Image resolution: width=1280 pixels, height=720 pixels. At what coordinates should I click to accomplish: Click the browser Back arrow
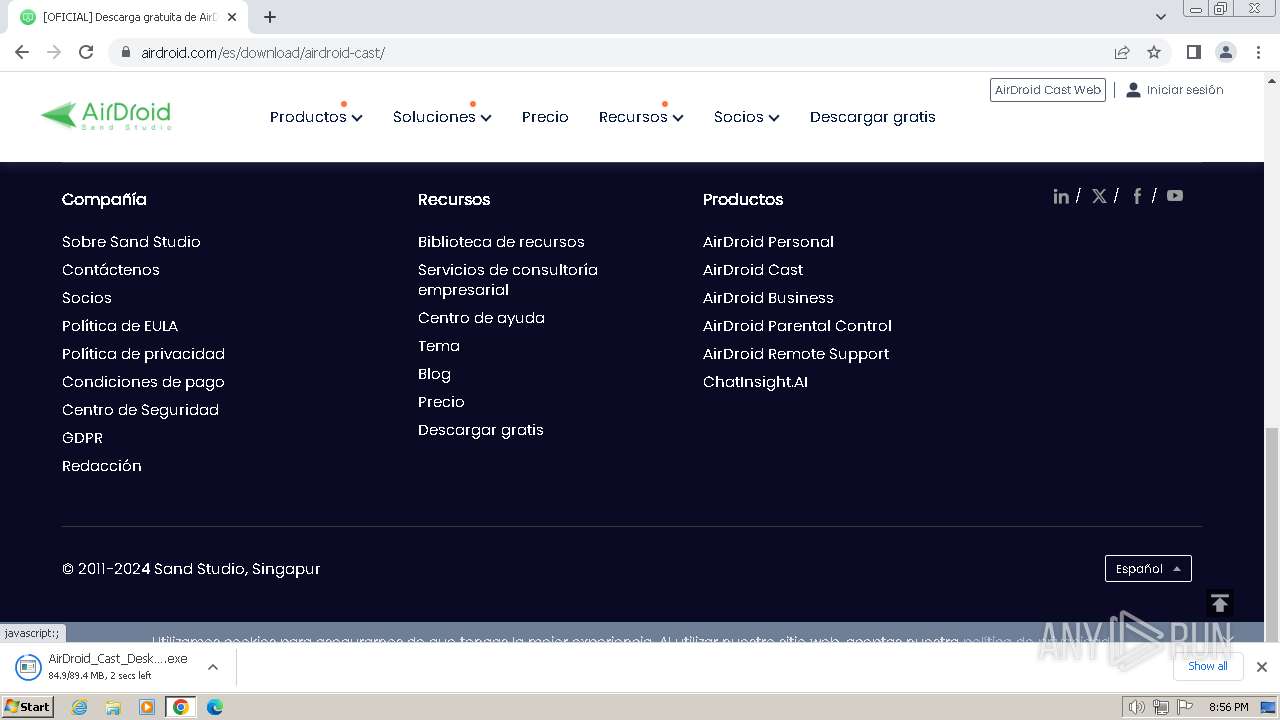pyautogui.click(x=22, y=52)
